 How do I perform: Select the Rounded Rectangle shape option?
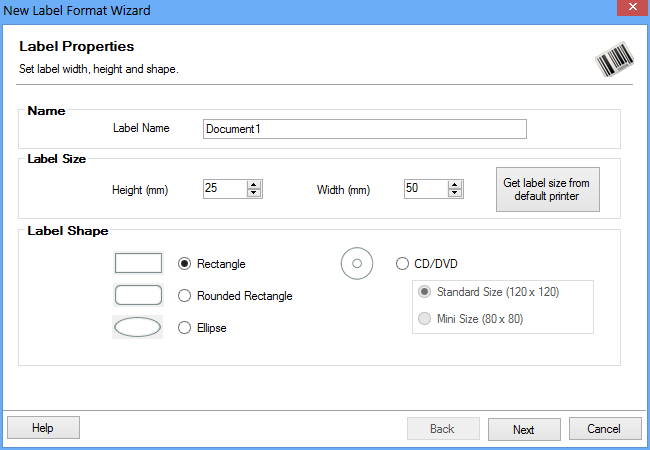point(184,296)
